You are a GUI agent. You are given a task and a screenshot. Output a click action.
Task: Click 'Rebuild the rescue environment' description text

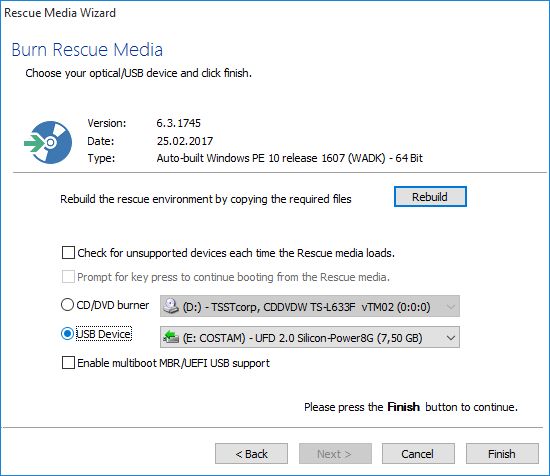(x=206, y=199)
